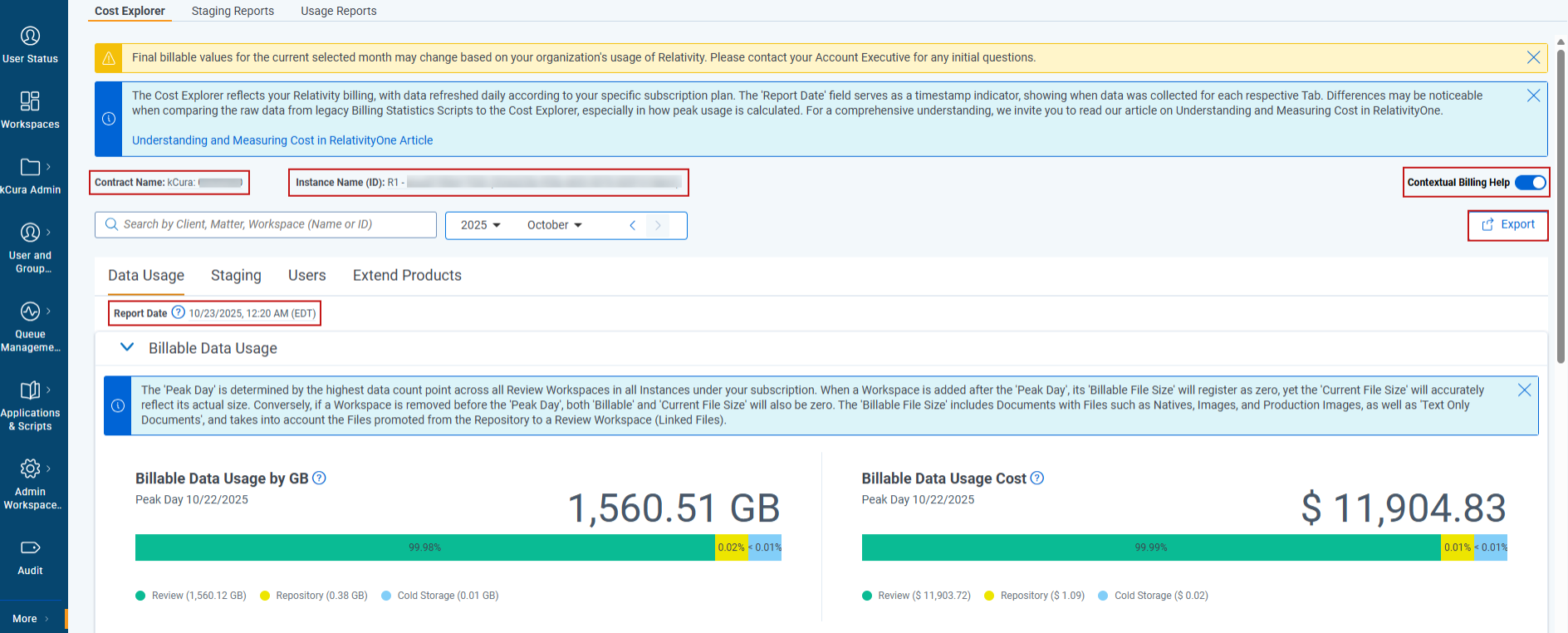Click the info icon in Cost Explorer banner
This screenshot has height=633, width=1568.
pyautogui.click(x=109, y=119)
